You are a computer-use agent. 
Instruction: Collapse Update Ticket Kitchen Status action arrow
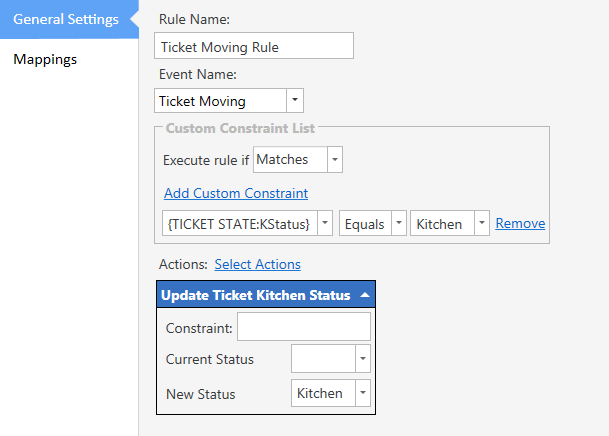tap(365, 295)
